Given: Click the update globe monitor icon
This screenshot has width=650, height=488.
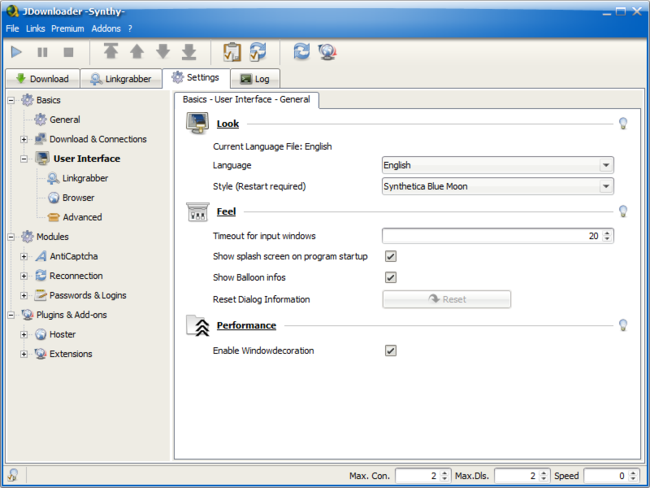Looking at the screenshot, I should (327, 52).
